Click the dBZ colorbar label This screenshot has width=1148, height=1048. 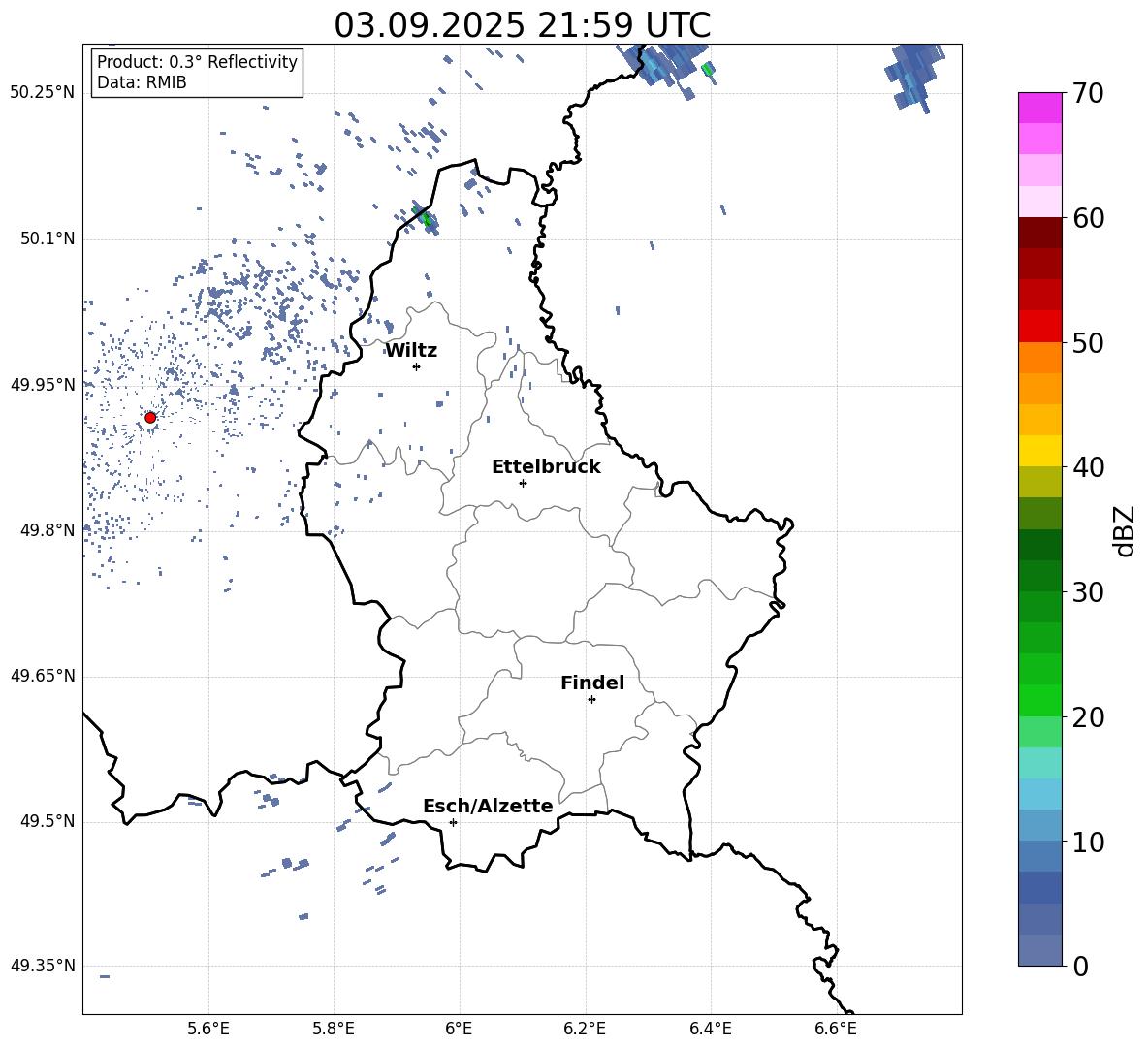pos(1126,530)
